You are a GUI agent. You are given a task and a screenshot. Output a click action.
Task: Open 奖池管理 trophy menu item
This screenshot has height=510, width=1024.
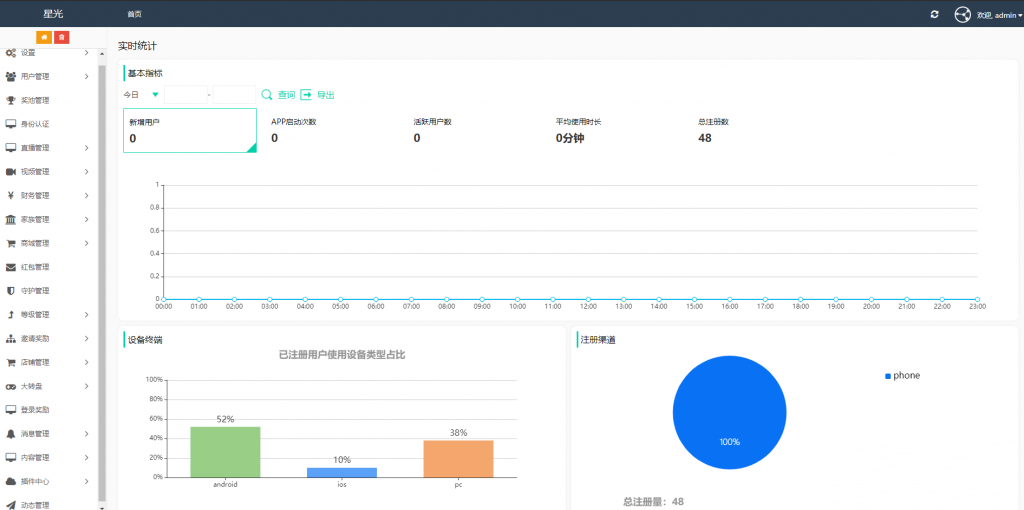click(35, 100)
